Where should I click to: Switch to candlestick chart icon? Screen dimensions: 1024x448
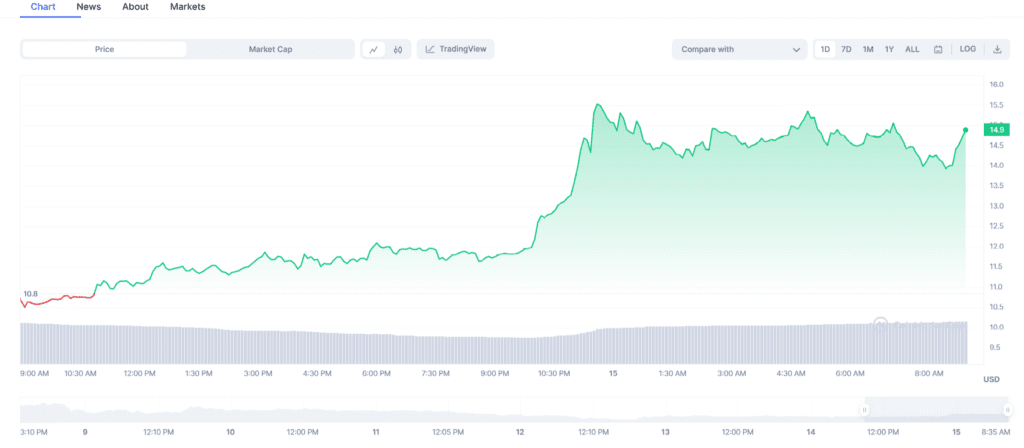(x=398, y=50)
